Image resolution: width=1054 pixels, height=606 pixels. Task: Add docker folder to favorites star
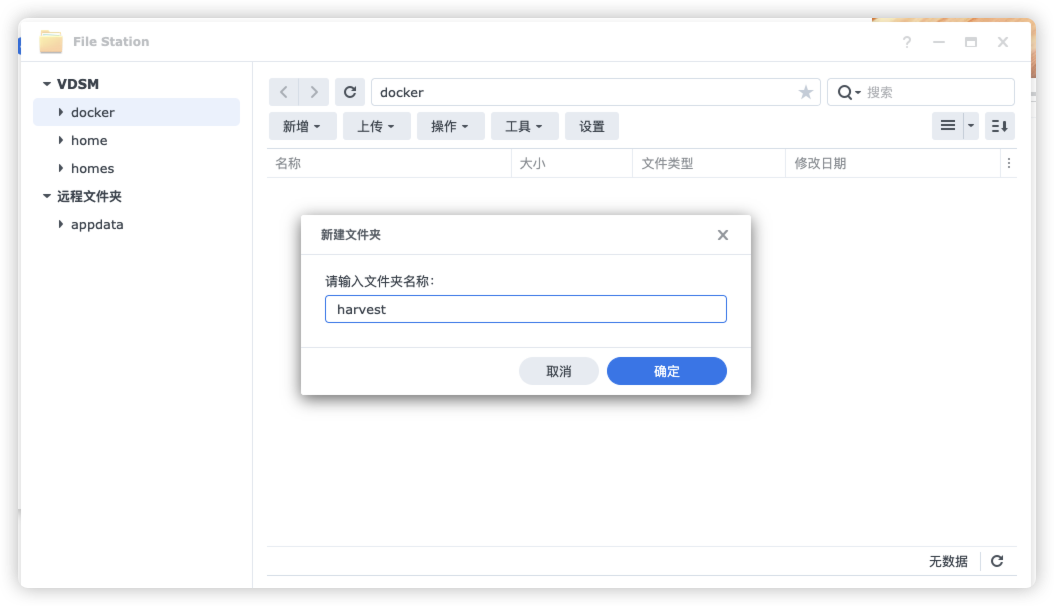click(x=805, y=92)
